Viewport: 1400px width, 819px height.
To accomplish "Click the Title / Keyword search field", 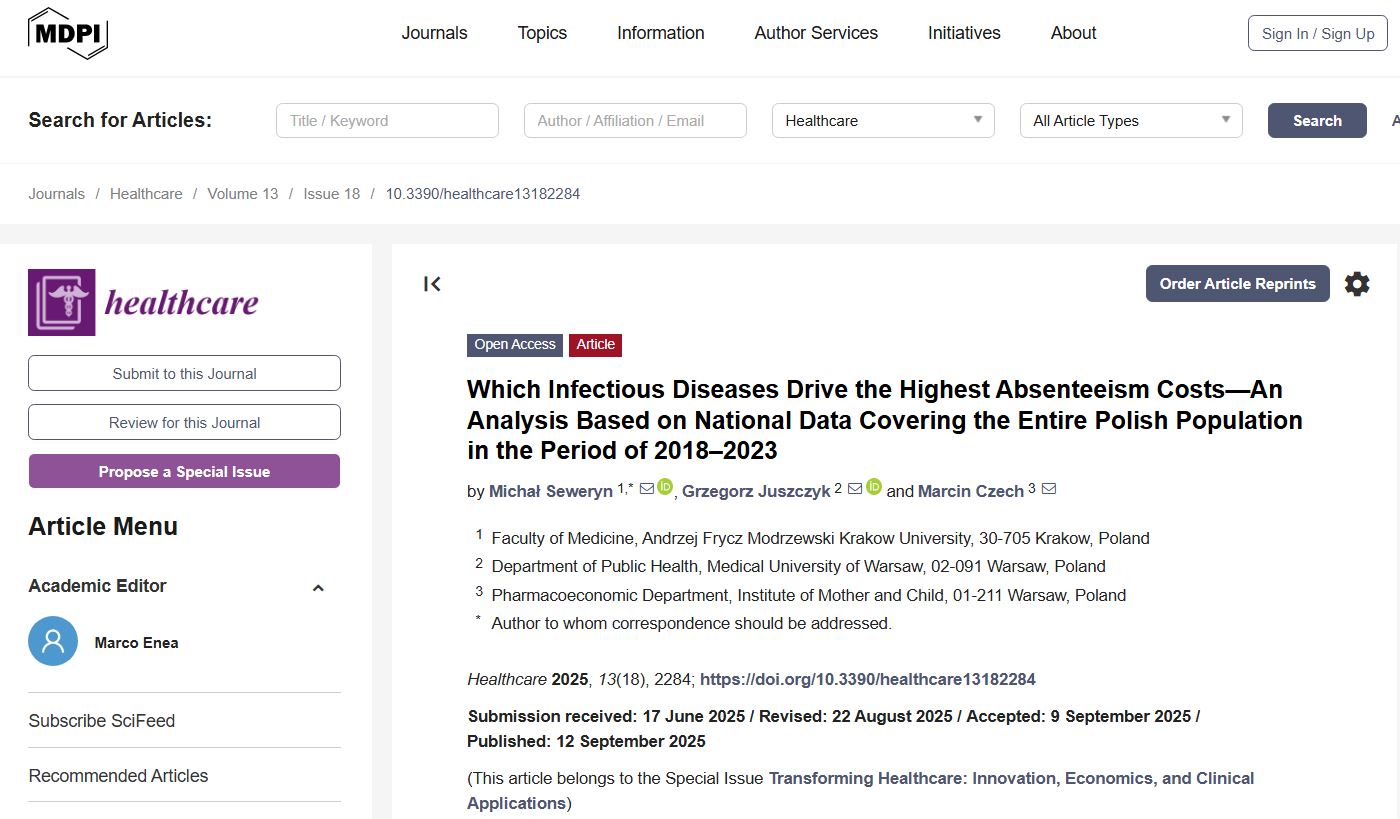I will pyautogui.click(x=387, y=121).
